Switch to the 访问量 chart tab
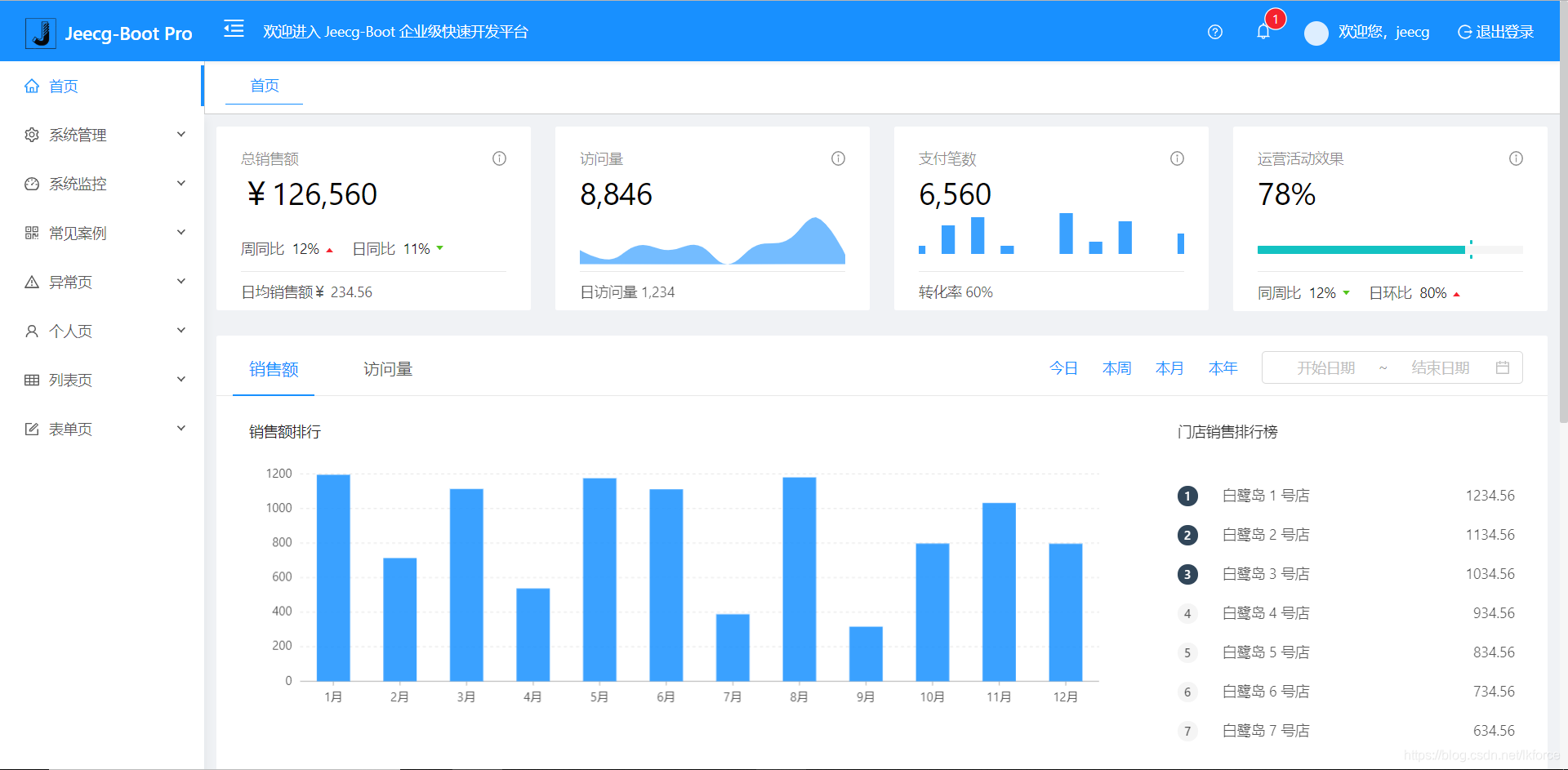Screen dimensions: 1568x770 (x=388, y=369)
